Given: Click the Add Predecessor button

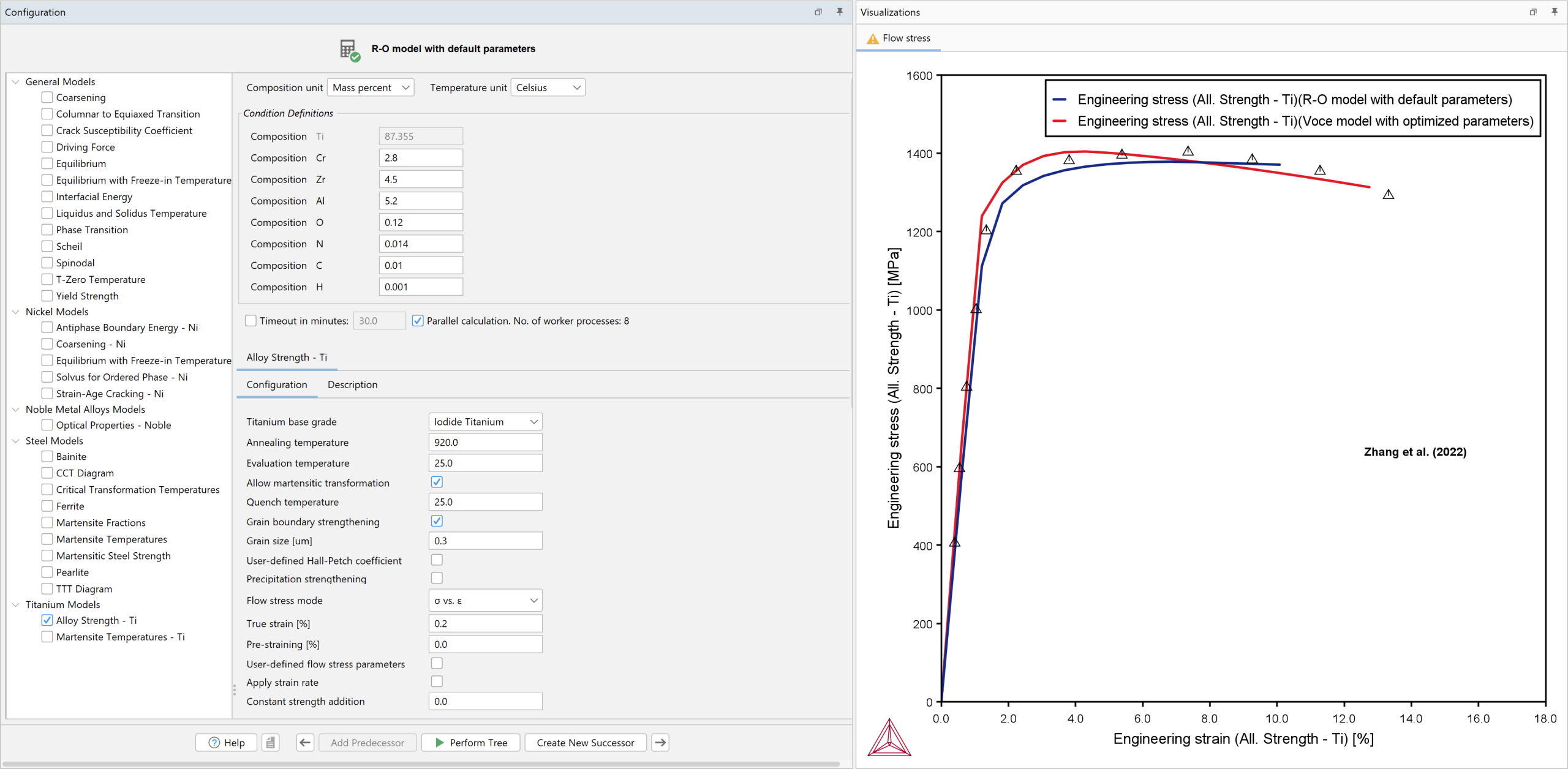Looking at the screenshot, I should coord(367,743).
